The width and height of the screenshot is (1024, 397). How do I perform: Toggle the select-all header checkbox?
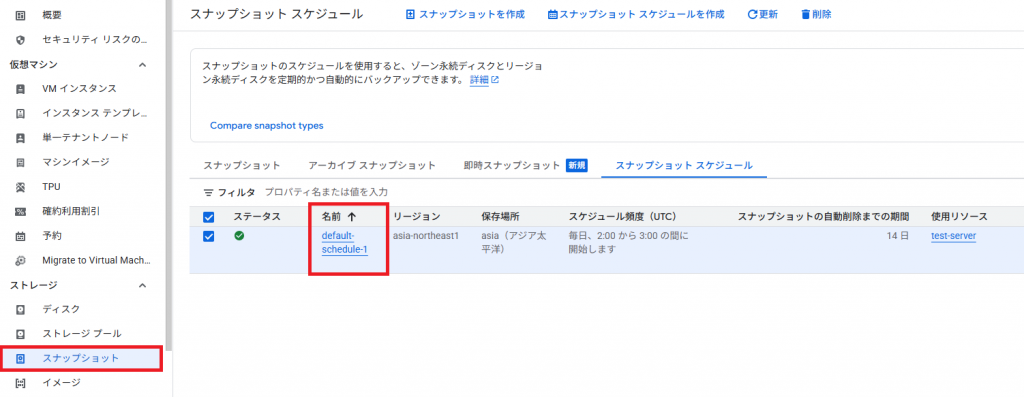pyautogui.click(x=209, y=217)
